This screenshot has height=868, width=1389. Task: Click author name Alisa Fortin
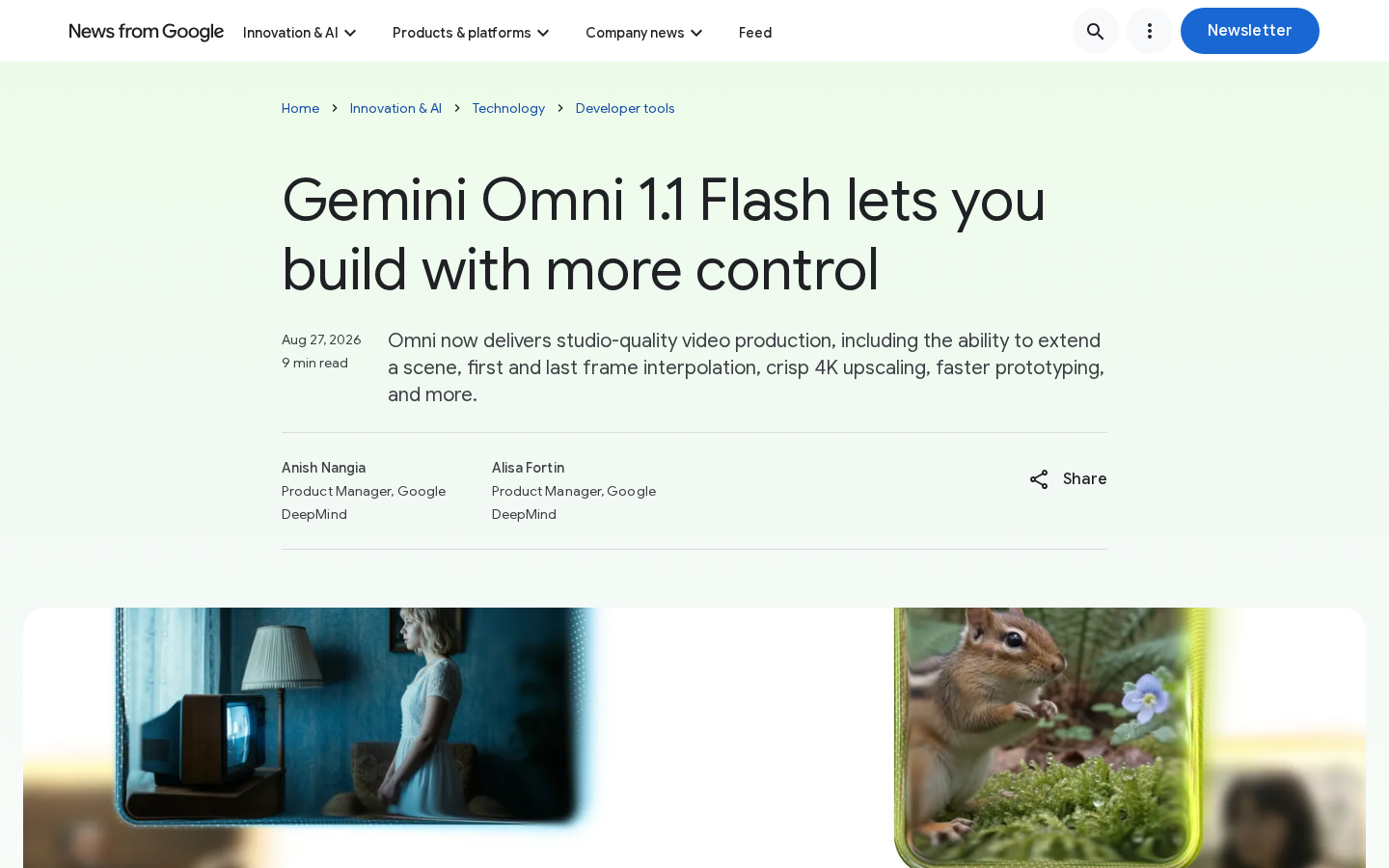[x=528, y=468]
